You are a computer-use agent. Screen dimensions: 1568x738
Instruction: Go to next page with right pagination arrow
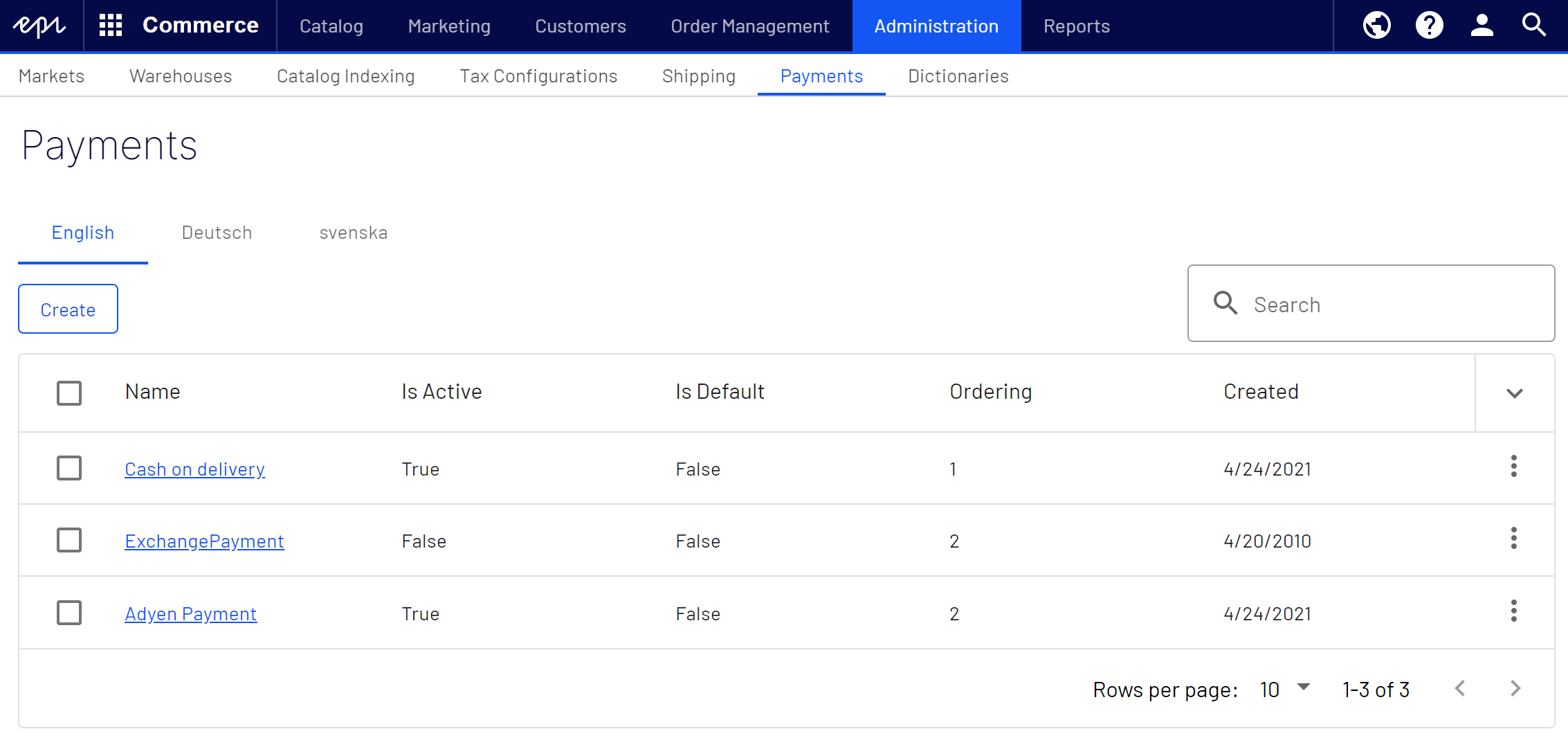[1515, 689]
